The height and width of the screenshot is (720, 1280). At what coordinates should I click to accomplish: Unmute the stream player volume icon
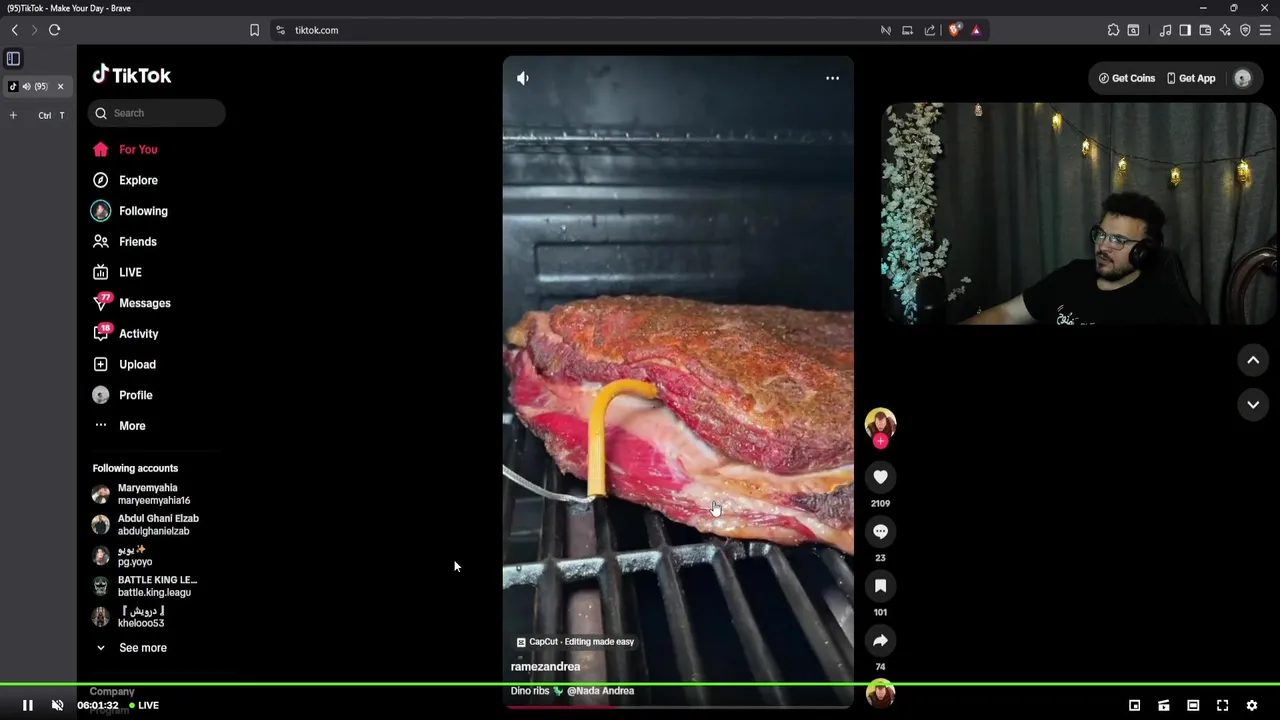click(57, 705)
